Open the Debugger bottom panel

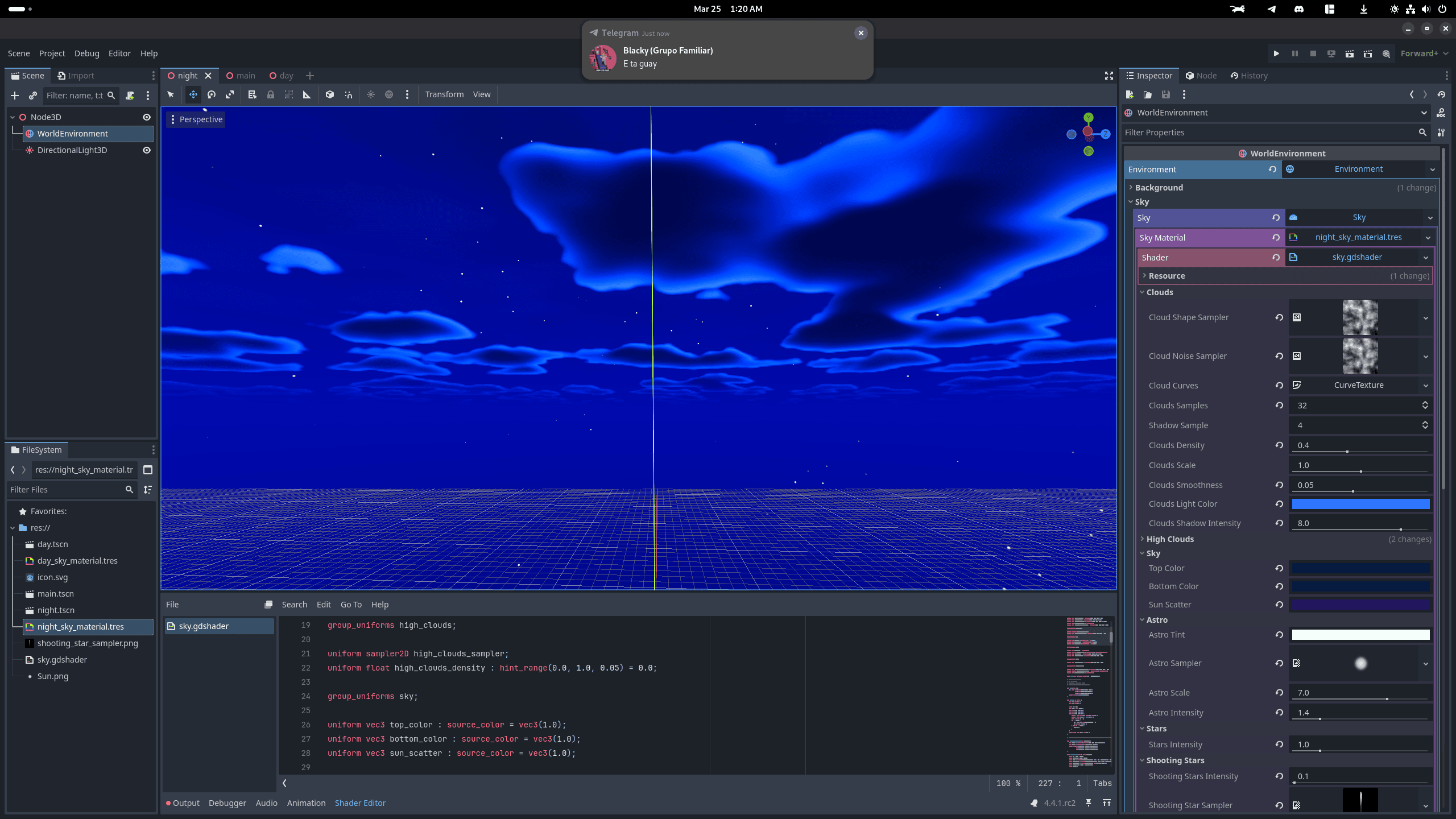tap(227, 803)
